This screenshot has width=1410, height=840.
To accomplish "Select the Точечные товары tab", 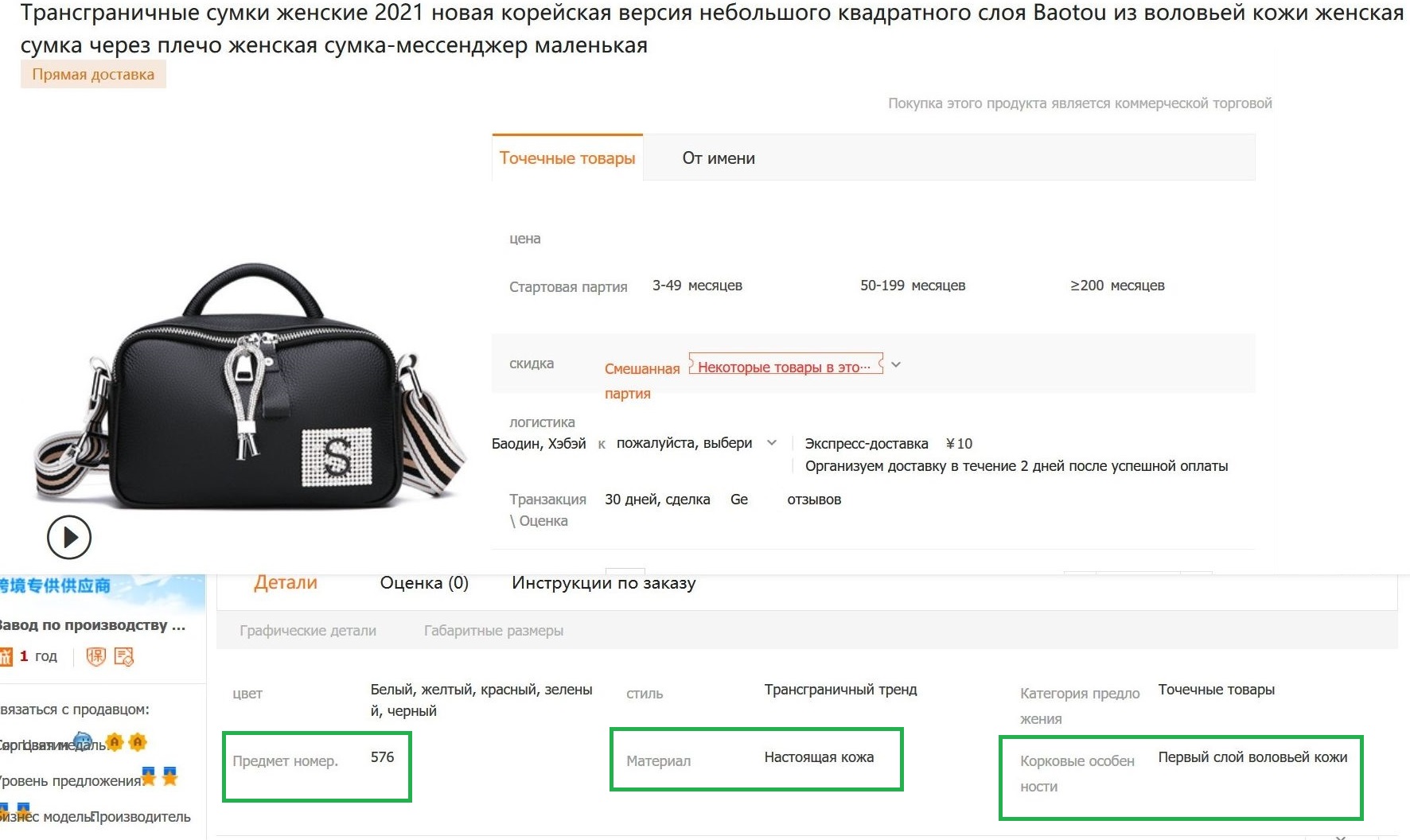I will [x=567, y=158].
